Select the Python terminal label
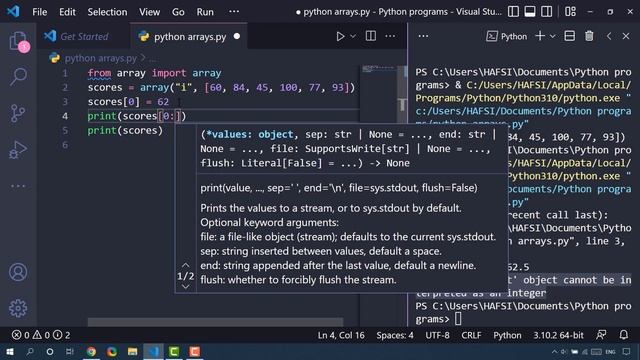This screenshot has height=360, width=640. point(507,36)
